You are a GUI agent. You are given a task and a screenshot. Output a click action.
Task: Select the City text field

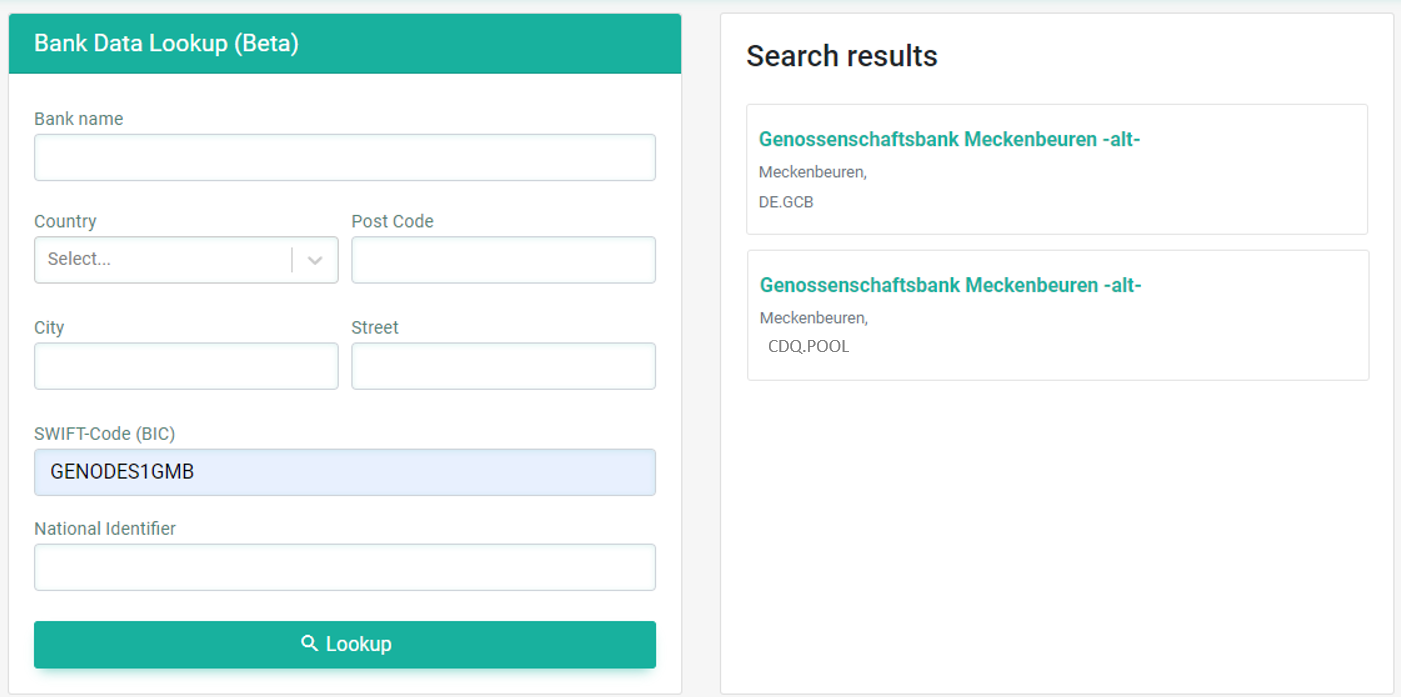pos(186,366)
